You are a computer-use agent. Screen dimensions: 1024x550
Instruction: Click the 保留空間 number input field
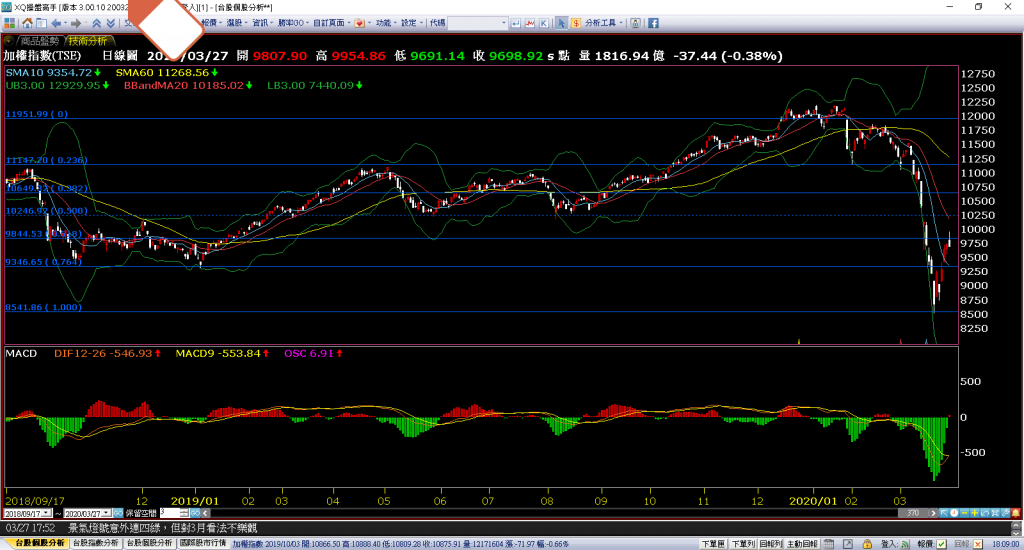pos(167,511)
